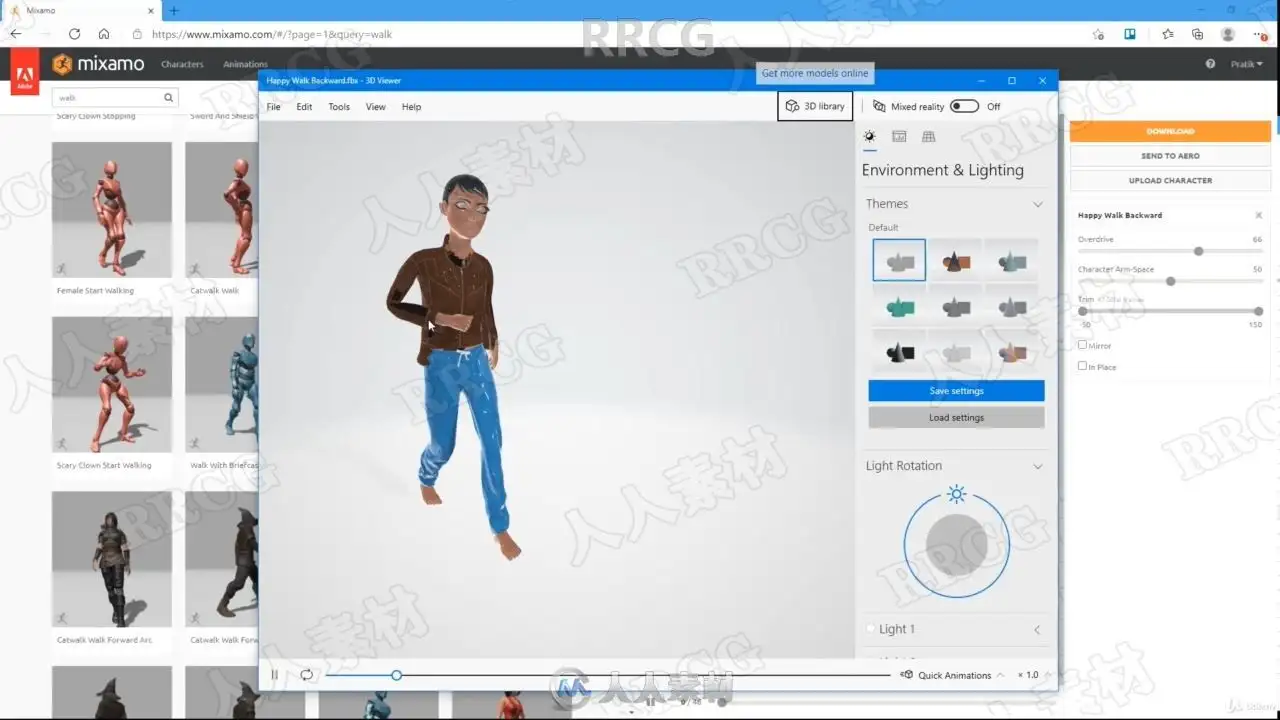Viewport: 1280px width, 720px height.
Task: Click UPLOAD CHARACTER button
Action: pos(1170,181)
